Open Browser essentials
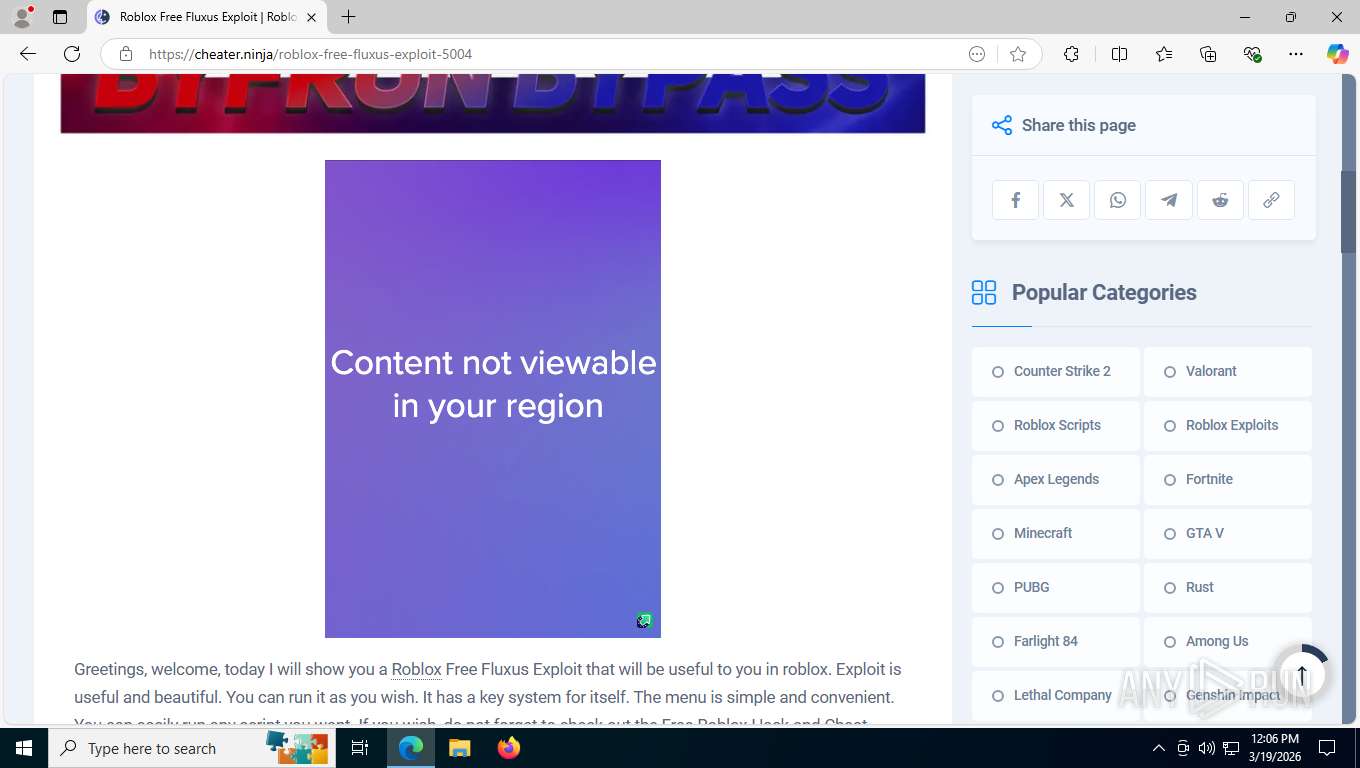The width and height of the screenshot is (1360, 768). tap(1252, 54)
